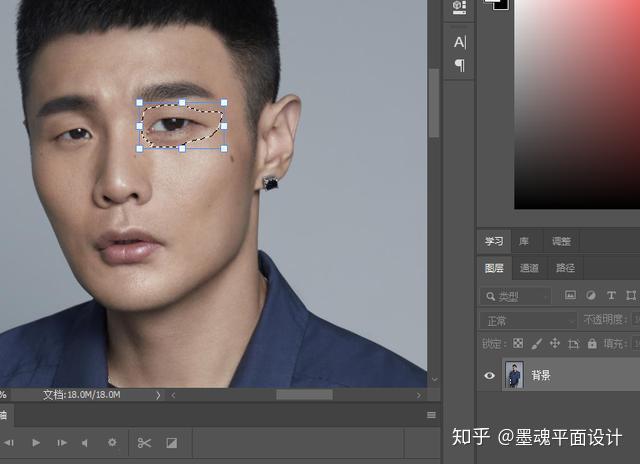Select the type layer filter icon
The height and width of the screenshot is (464, 640).
tap(611, 295)
